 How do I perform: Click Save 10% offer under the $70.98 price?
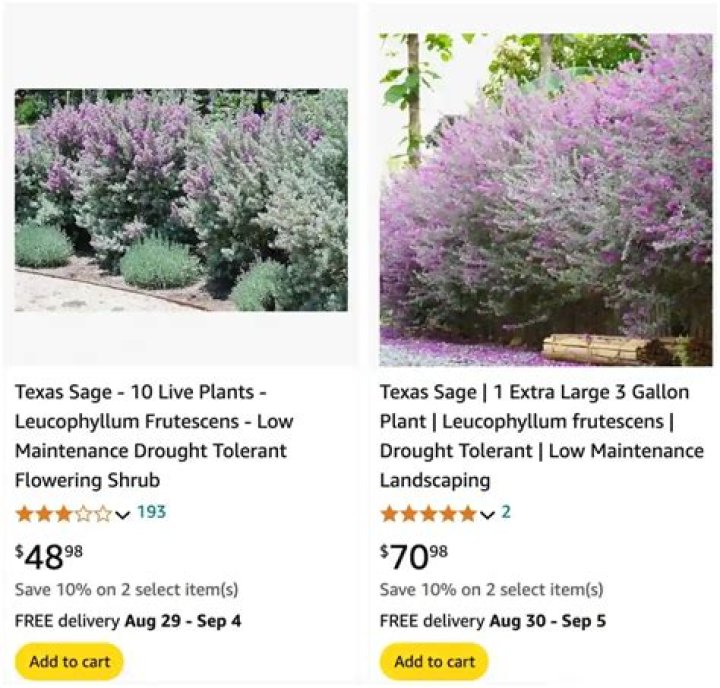tap(491, 590)
